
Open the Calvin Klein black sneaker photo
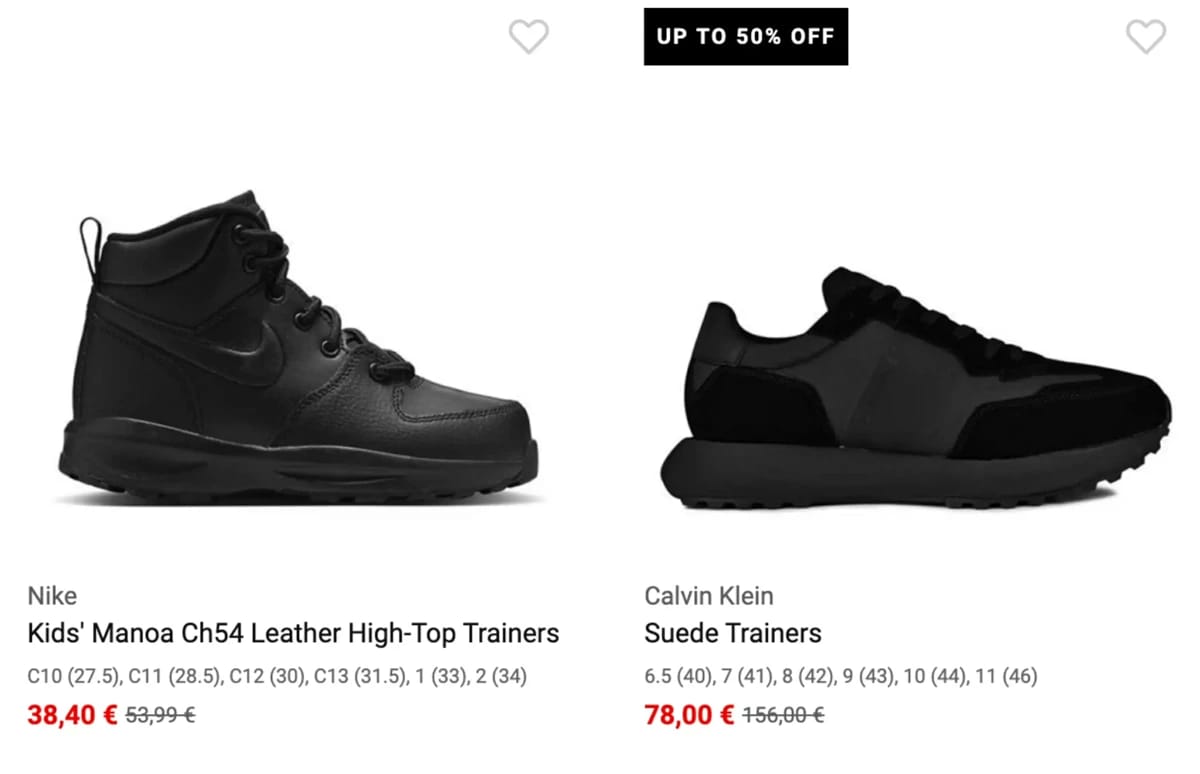[x=915, y=387]
